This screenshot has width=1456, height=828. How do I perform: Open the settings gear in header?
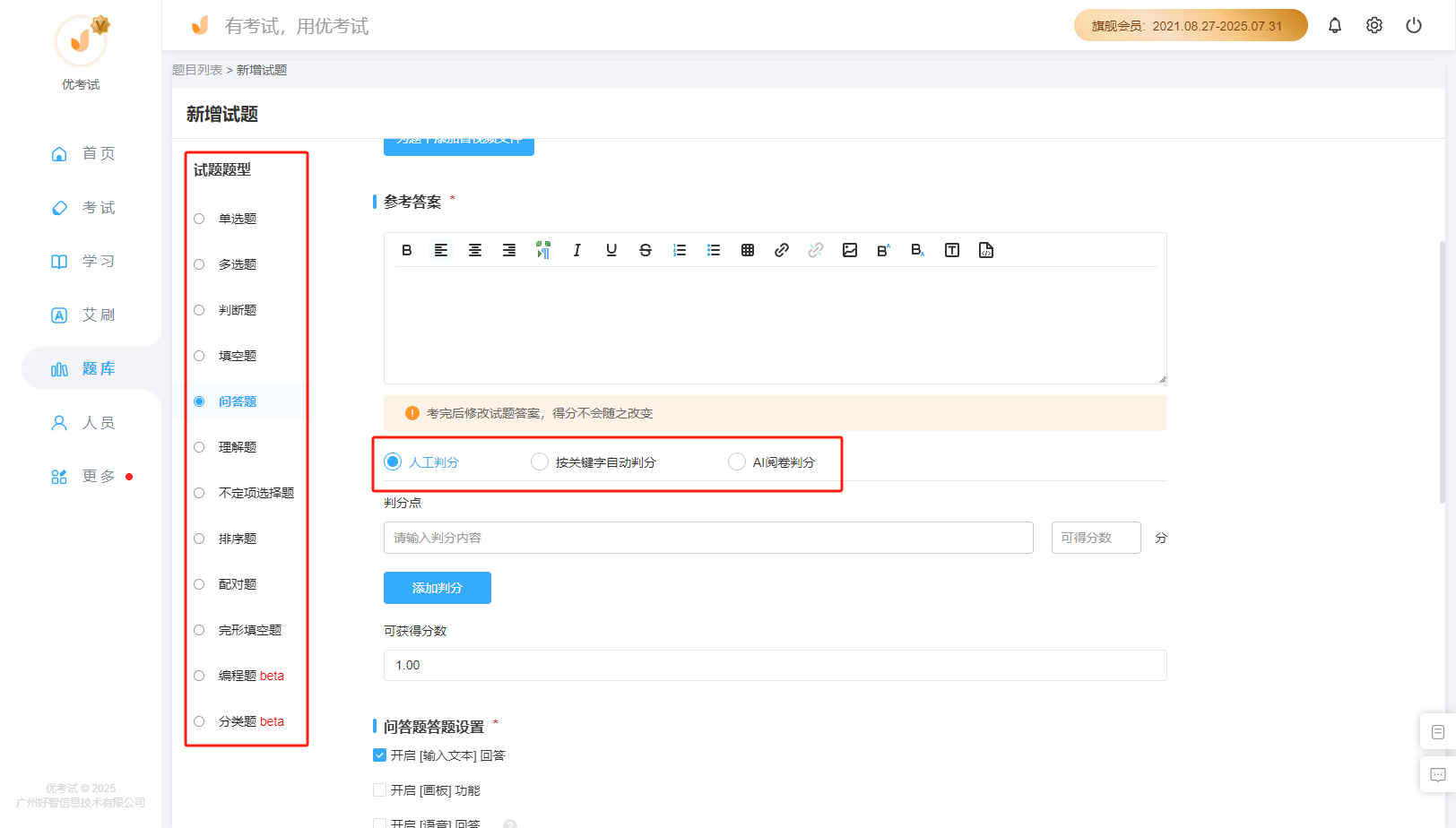pyautogui.click(x=1374, y=25)
